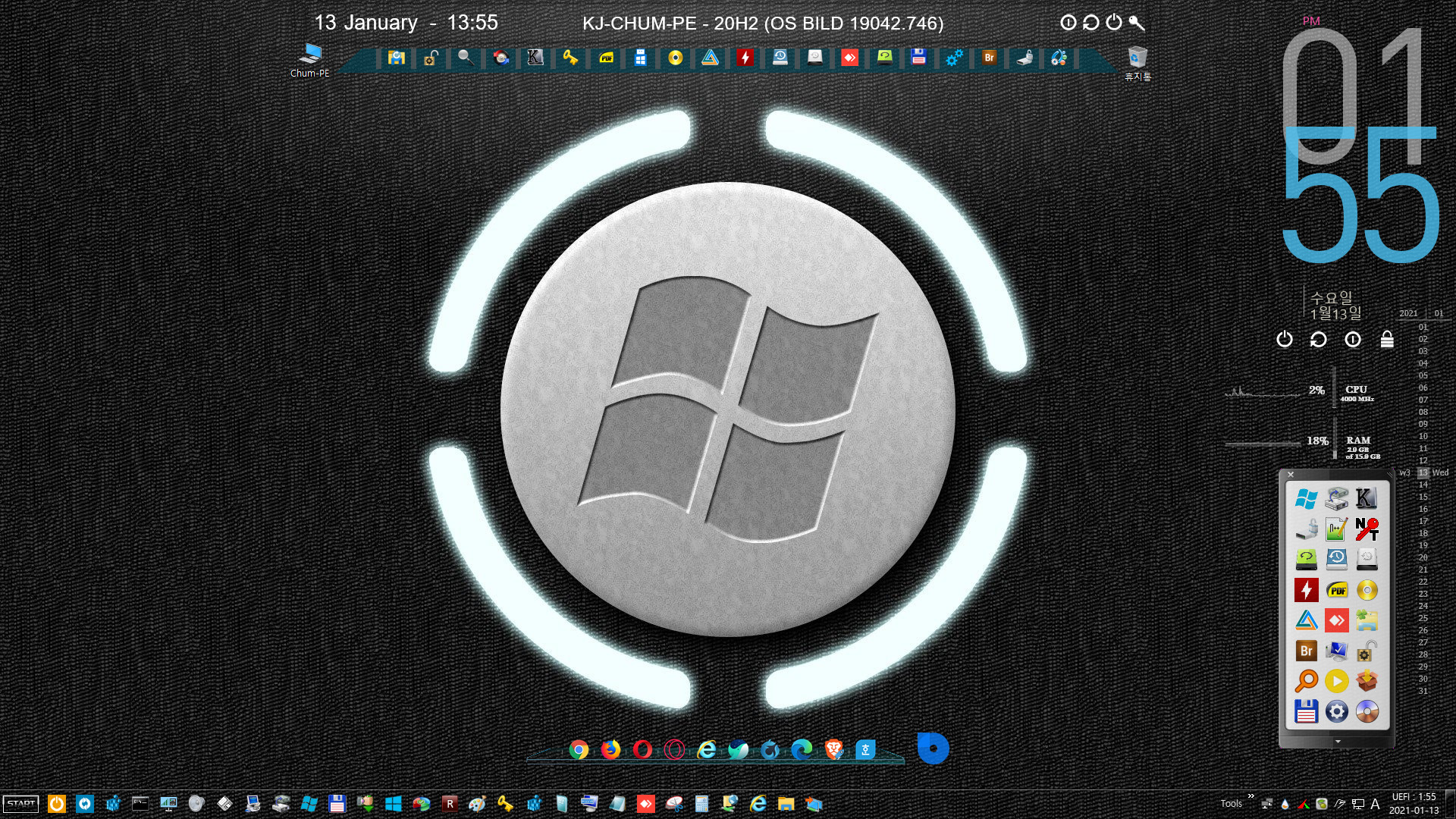The image size is (1456, 819).
Task: Launch Brave browser lion icon
Action: [833, 749]
